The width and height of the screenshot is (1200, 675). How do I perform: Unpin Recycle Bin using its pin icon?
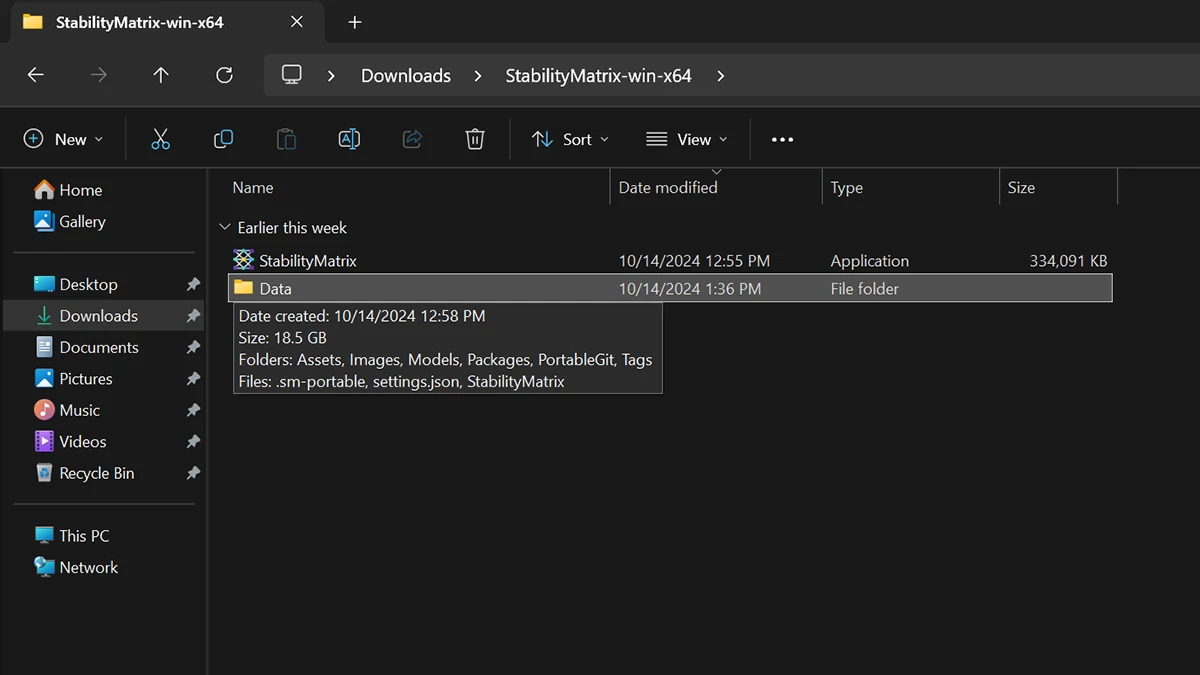(x=193, y=474)
